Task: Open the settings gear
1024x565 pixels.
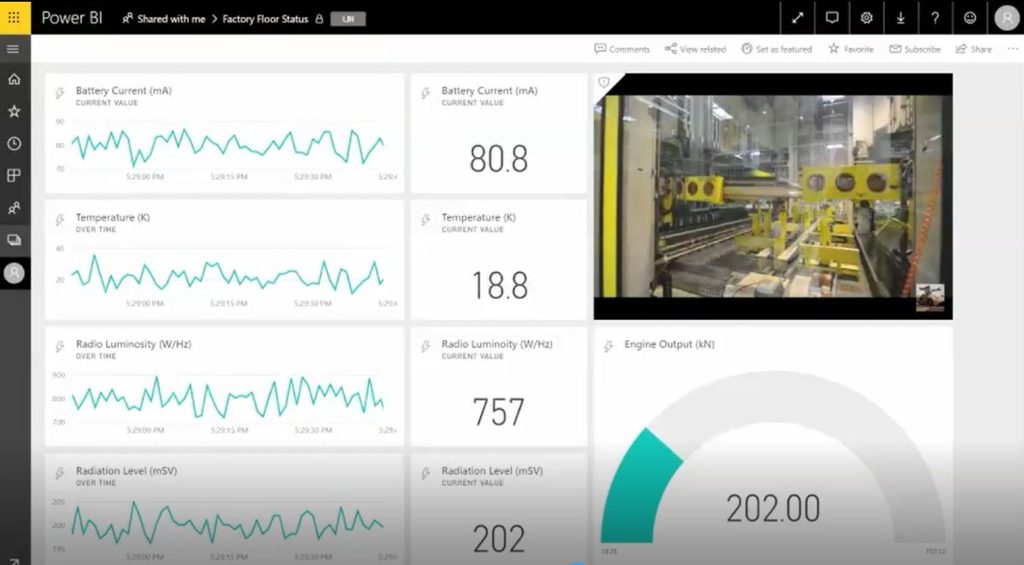Action: coord(867,18)
